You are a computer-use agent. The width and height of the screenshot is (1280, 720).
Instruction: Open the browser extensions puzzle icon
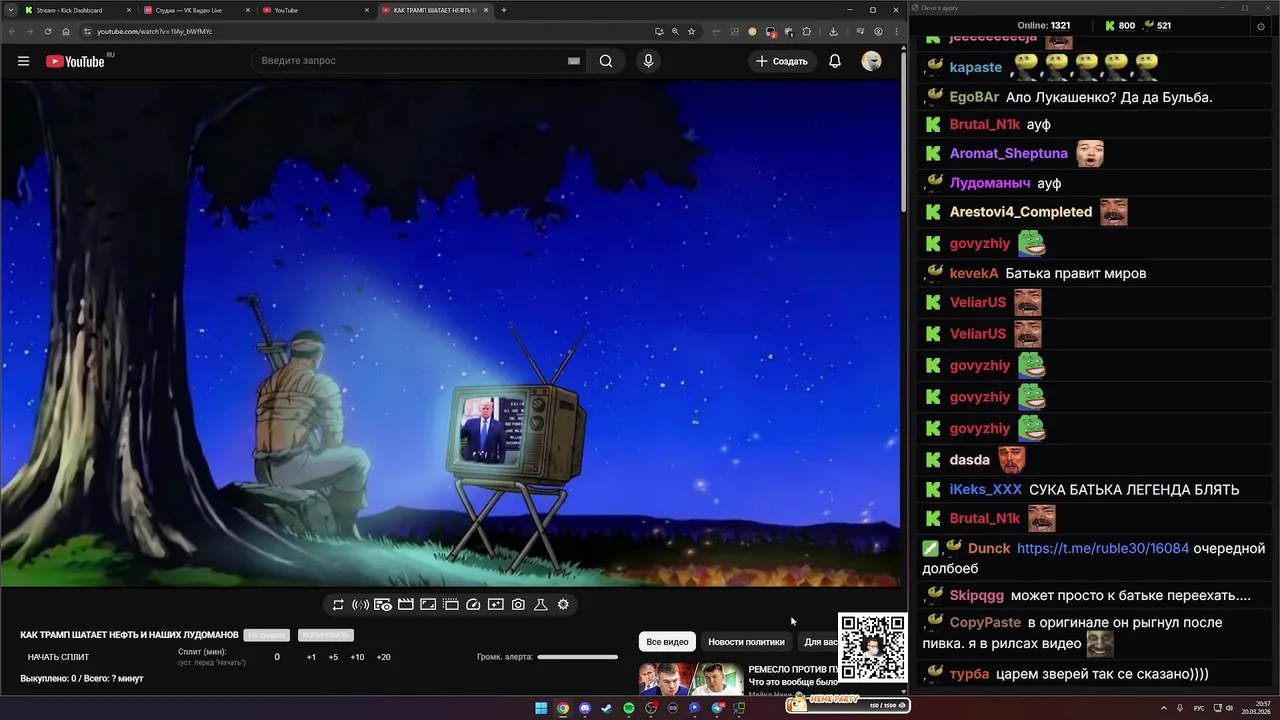click(x=806, y=31)
